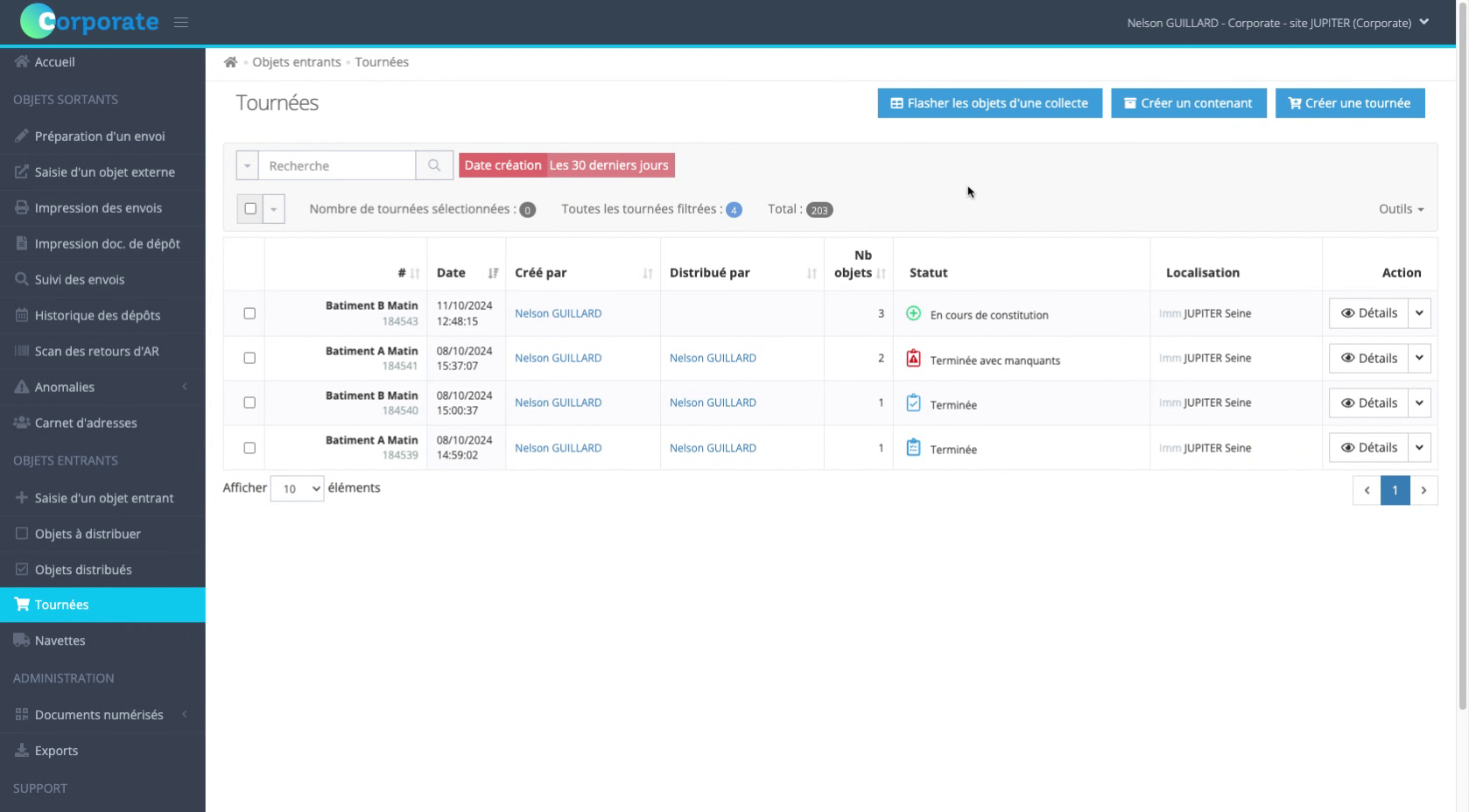
Task: Select the Tournées sidebar item
Action: 102,605
